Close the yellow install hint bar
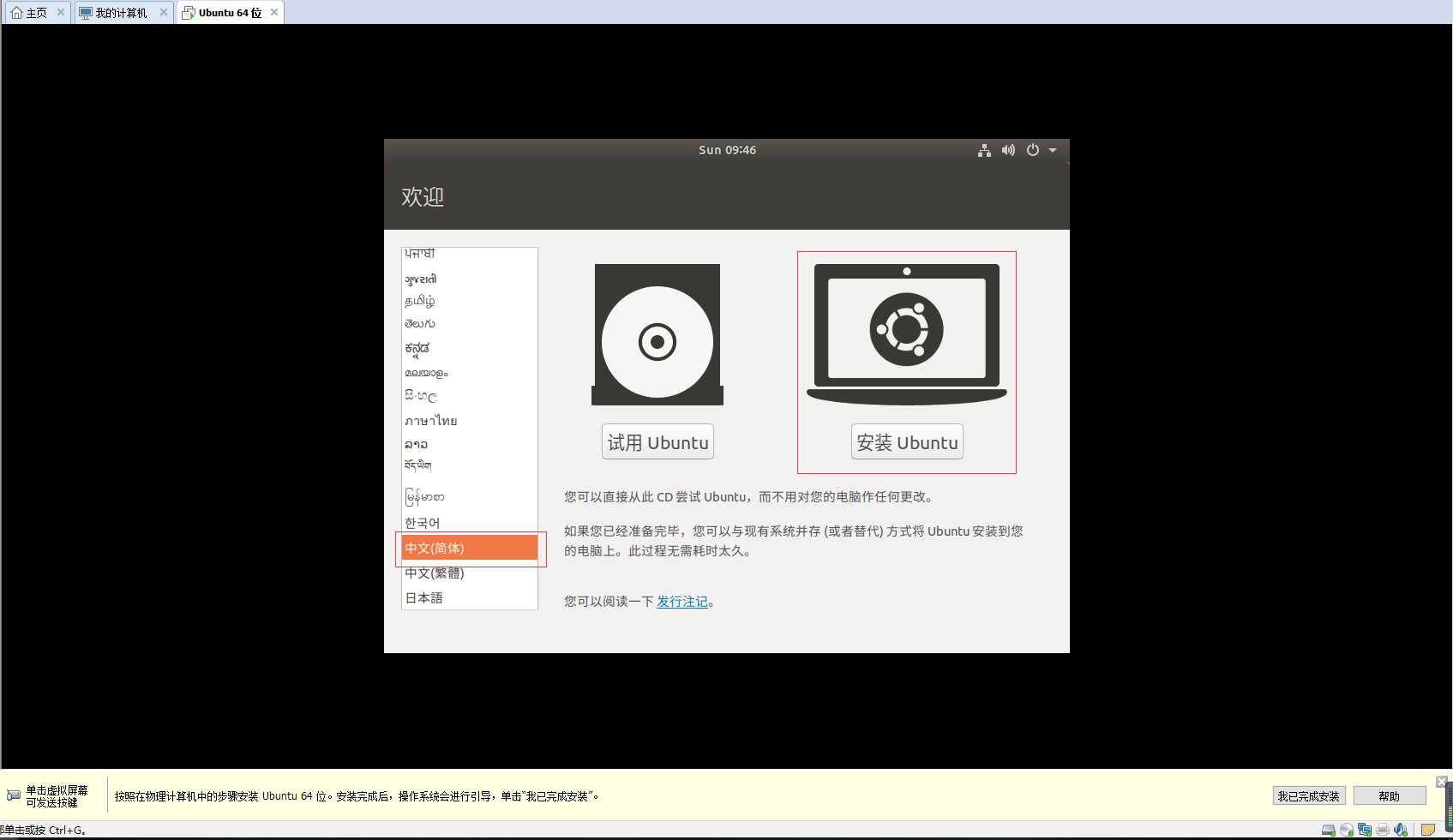Screen dimensions: 1453x840 coord(1442,782)
